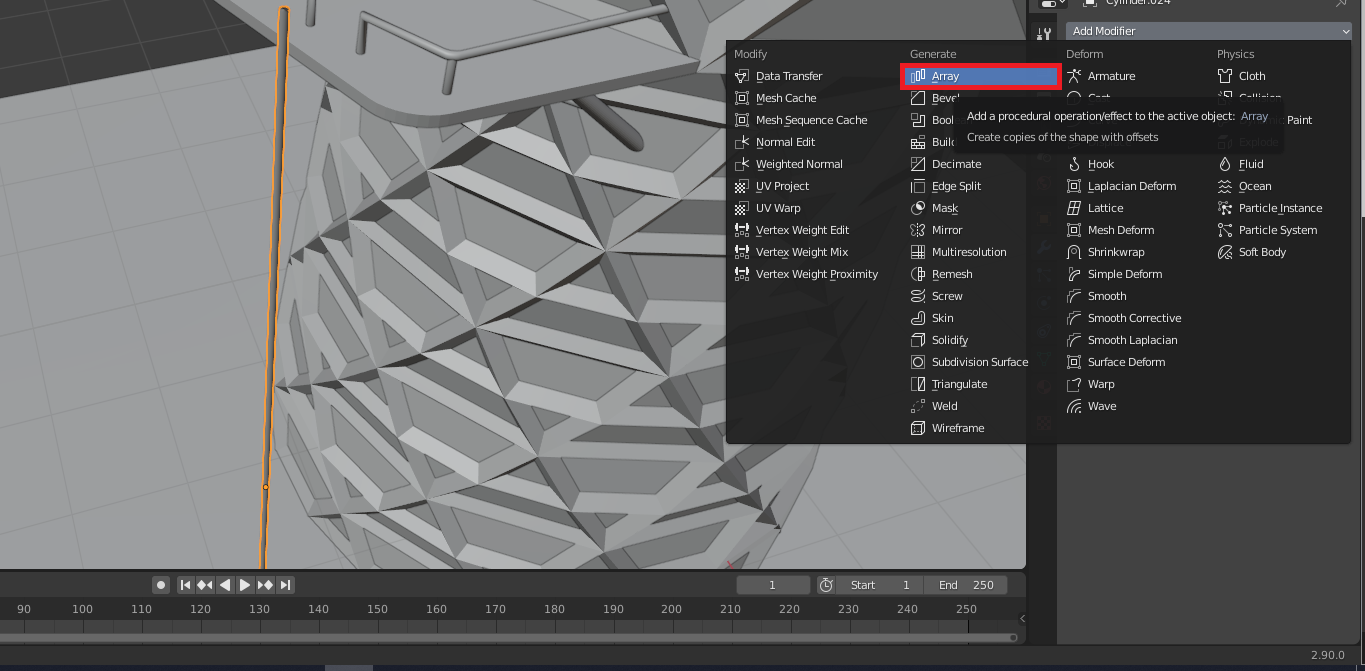
Task: Add Ocean physics modifier
Action: [1255, 186]
